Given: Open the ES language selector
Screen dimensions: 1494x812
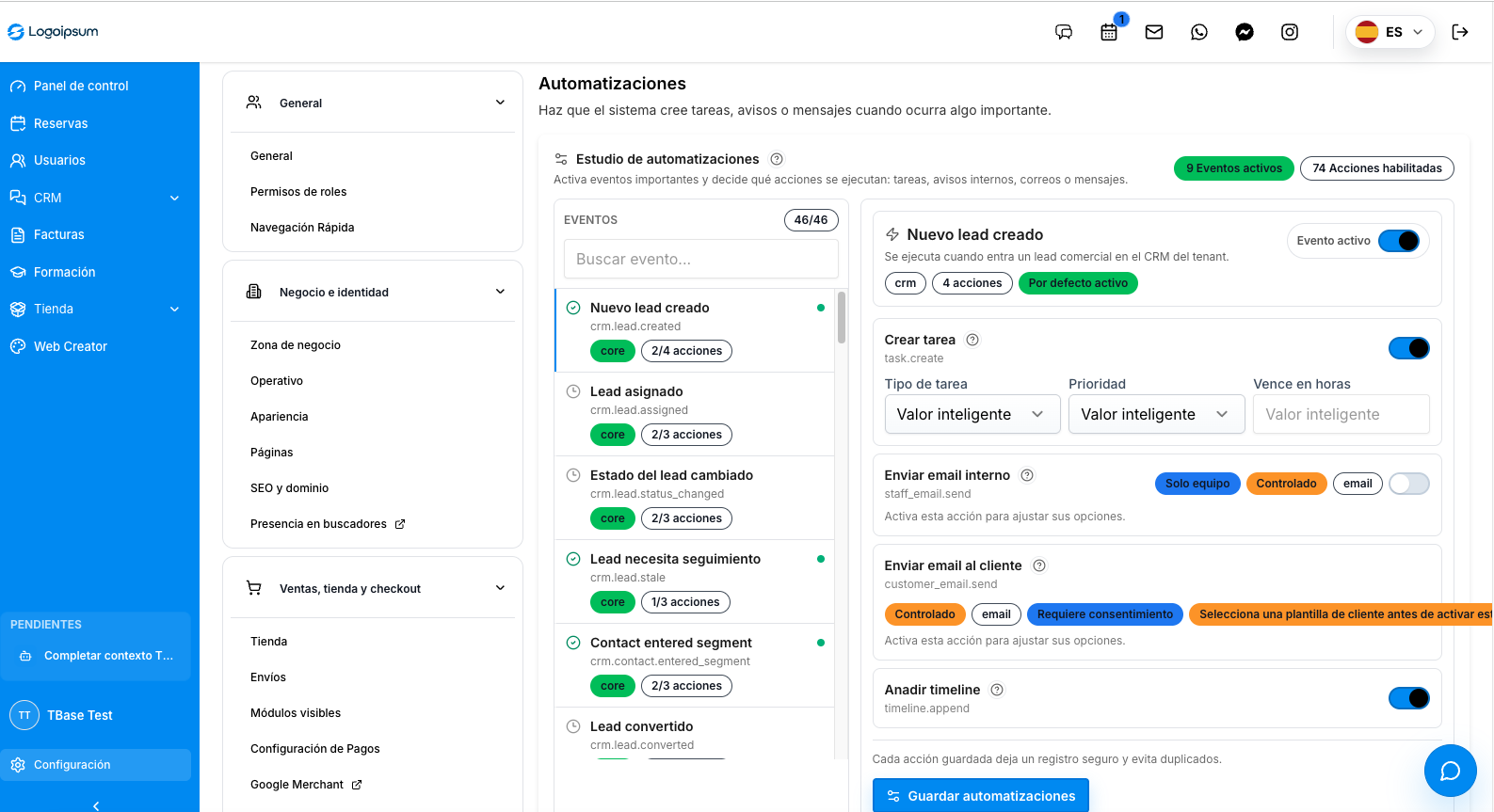Looking at the screenshot, I should click(1390, 32).
